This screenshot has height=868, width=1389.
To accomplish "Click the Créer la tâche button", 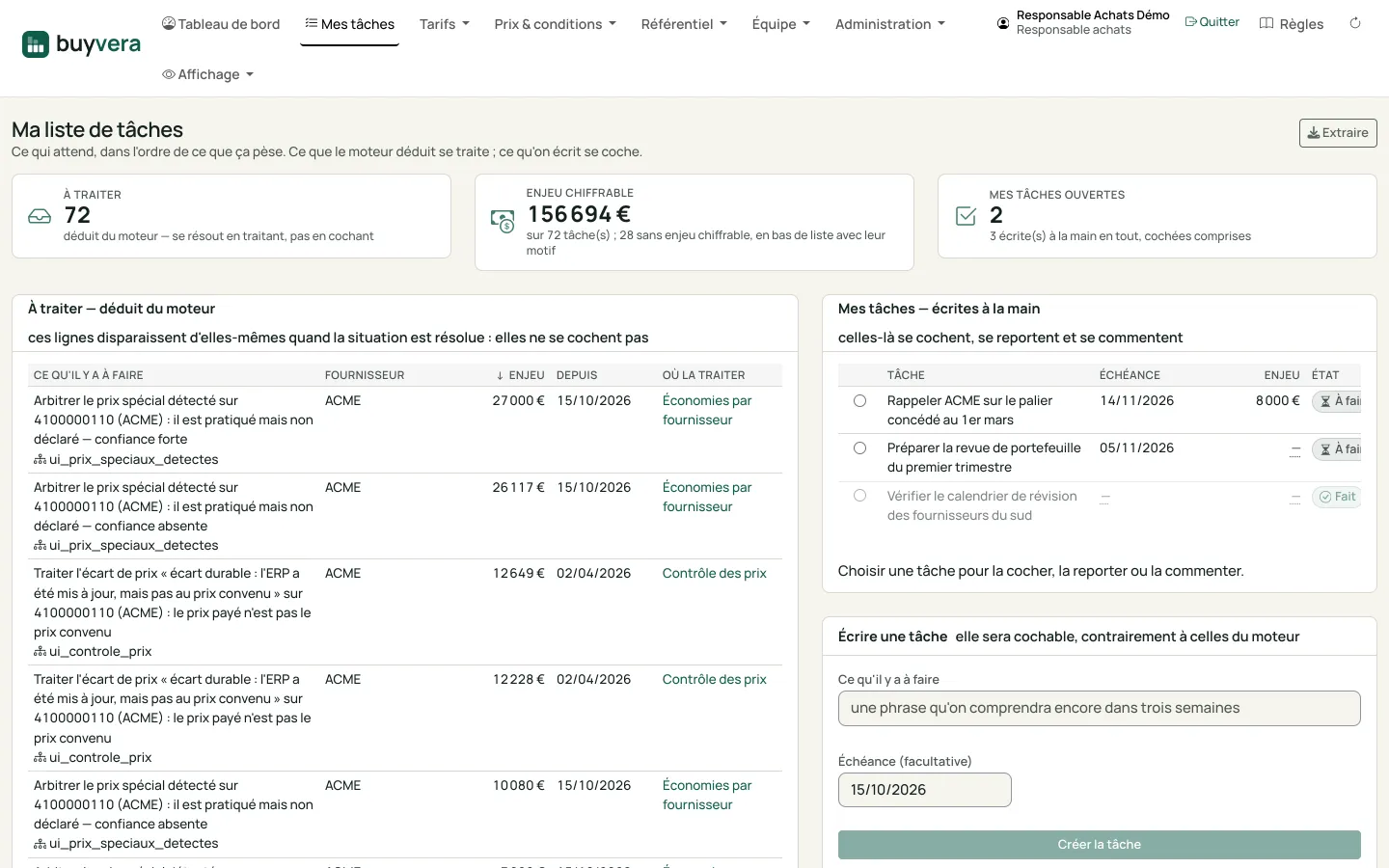I will click(1099, 845).
